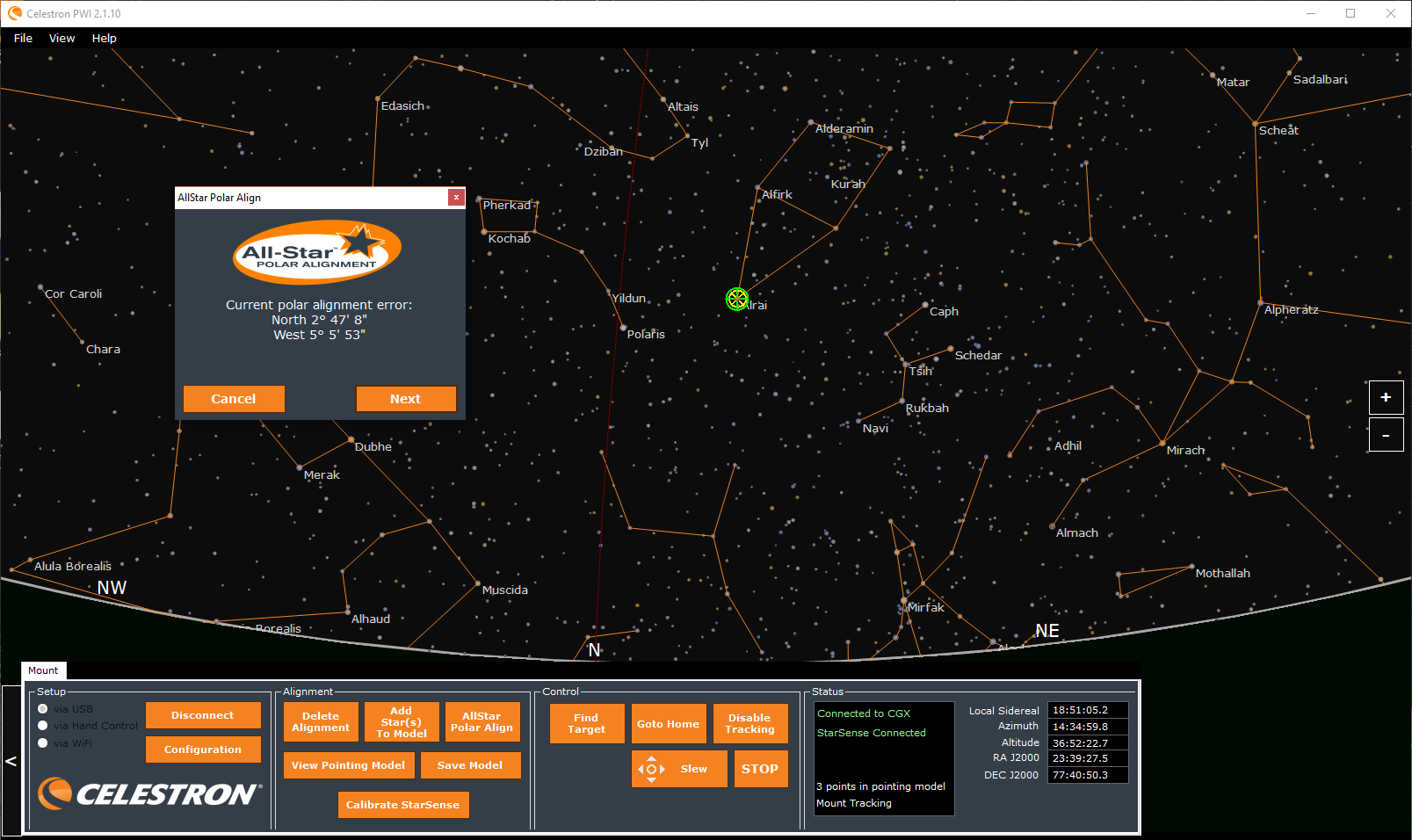The width and height of the screenshot is (1412, 840).
Task: Open the File menu
Action: pos(23,39)
